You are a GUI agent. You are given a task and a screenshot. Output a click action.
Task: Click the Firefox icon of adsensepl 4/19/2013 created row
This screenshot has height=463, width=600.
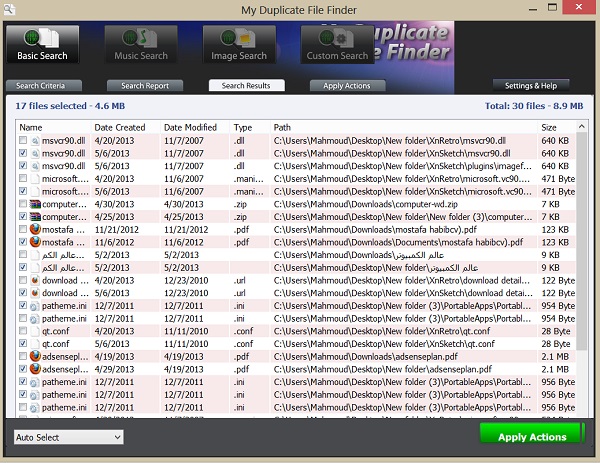tap(35, 357)
